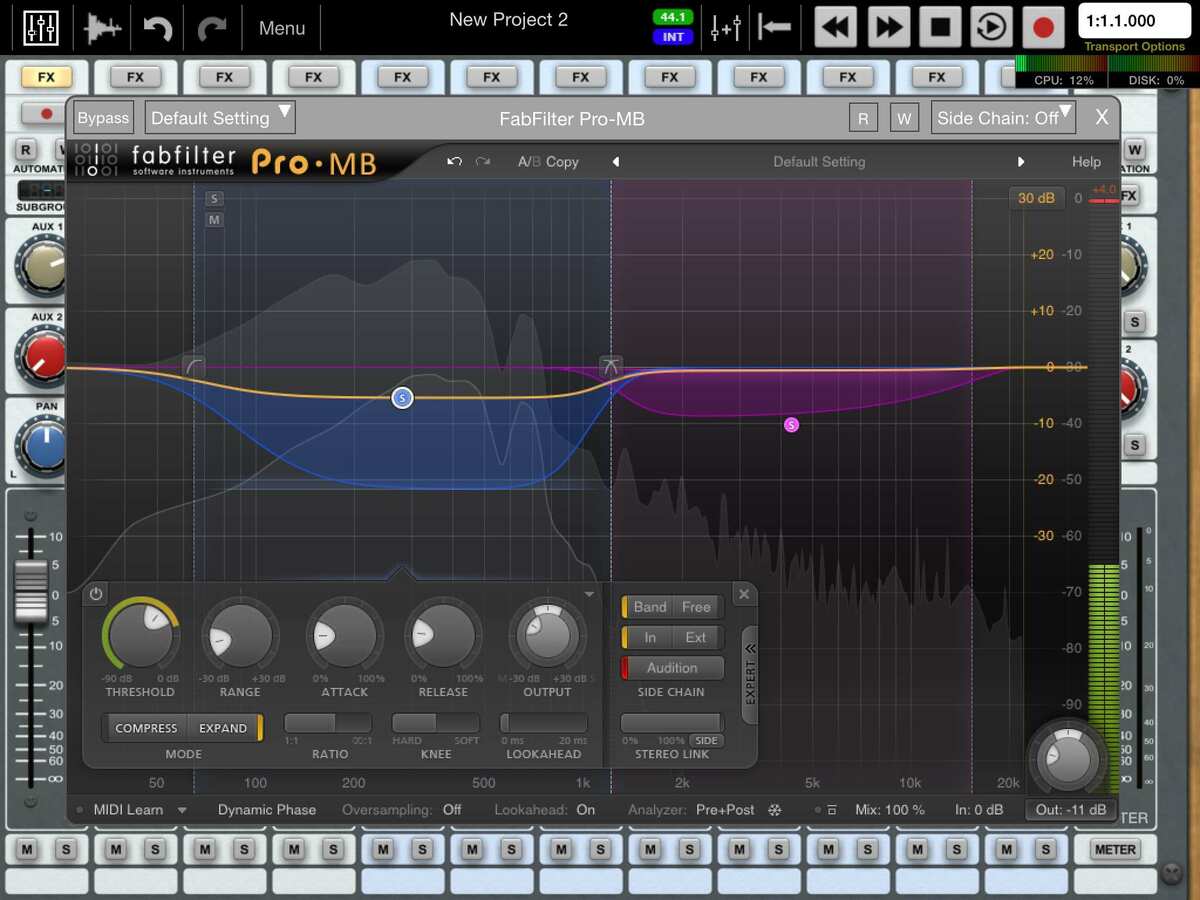Change Oversampling Off setting
1200x900 pixels.
coord(452,810)
